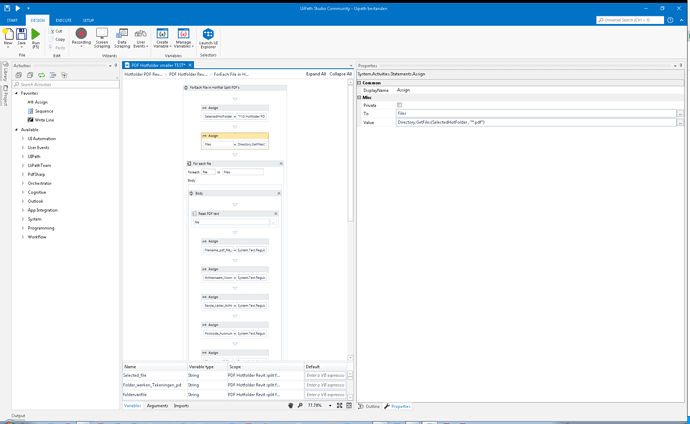Close the PDF Hotfolder smaller TEST tab

coord(190,65)
